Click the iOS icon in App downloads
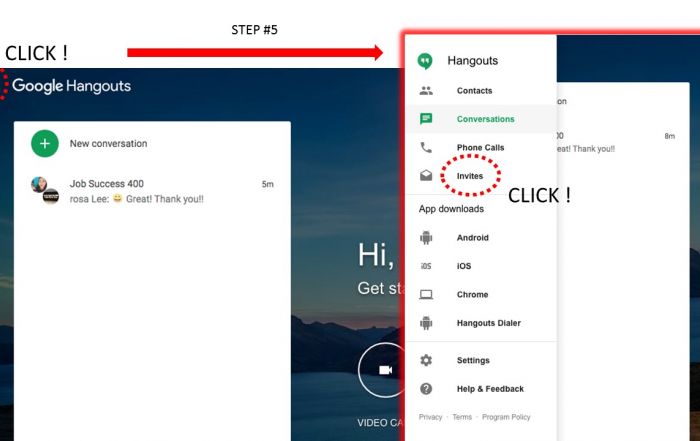The height and width of the screenshot is (441, 700). tap(426, 266)
